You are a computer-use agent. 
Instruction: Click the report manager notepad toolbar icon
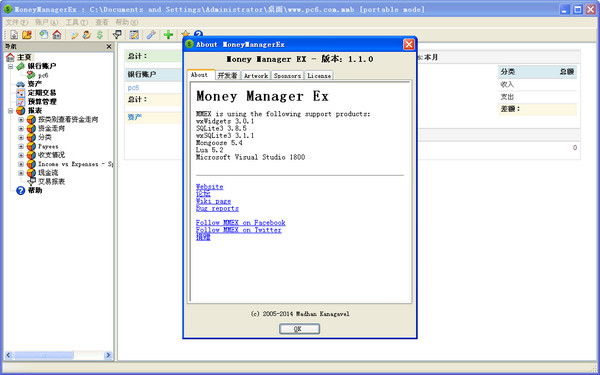(134, 35)
